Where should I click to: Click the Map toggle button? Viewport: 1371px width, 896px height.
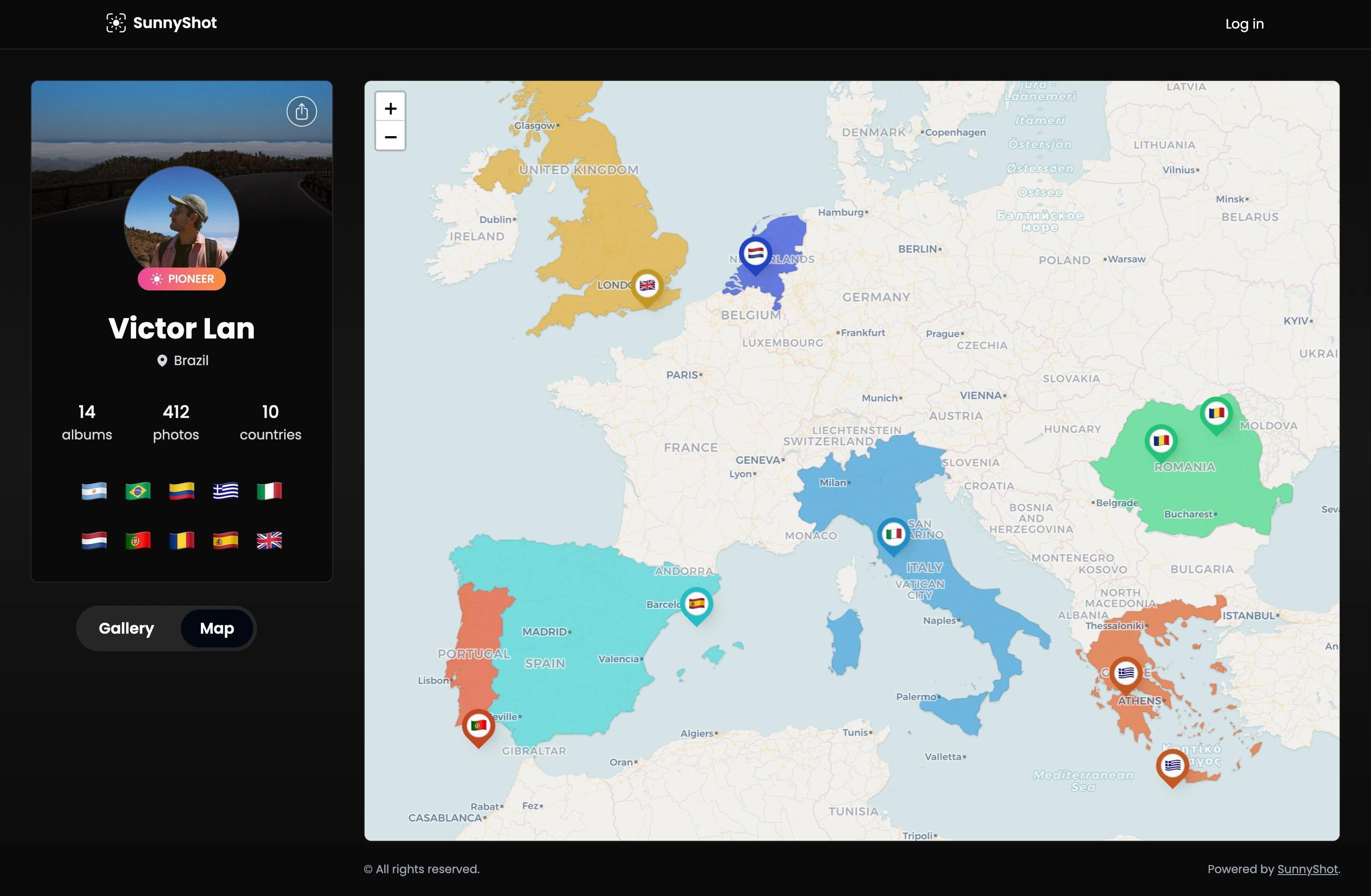[x=217, y=628]
